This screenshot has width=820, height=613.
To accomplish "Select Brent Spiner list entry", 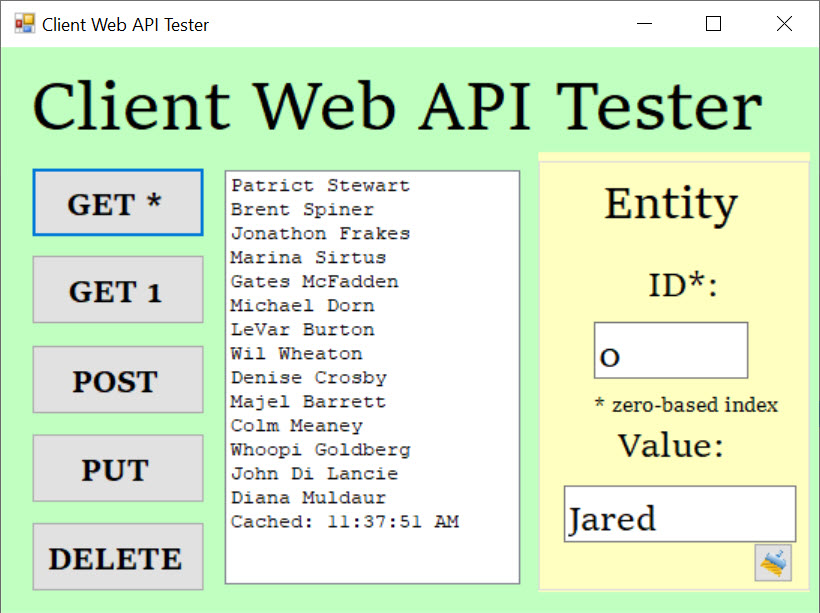I will (302, 209).
